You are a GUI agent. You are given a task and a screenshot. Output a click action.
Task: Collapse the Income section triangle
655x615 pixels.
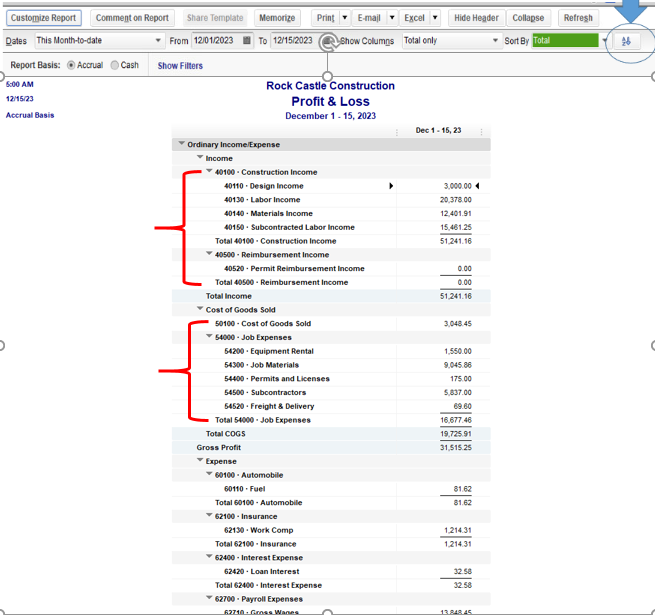pos(200,157)
